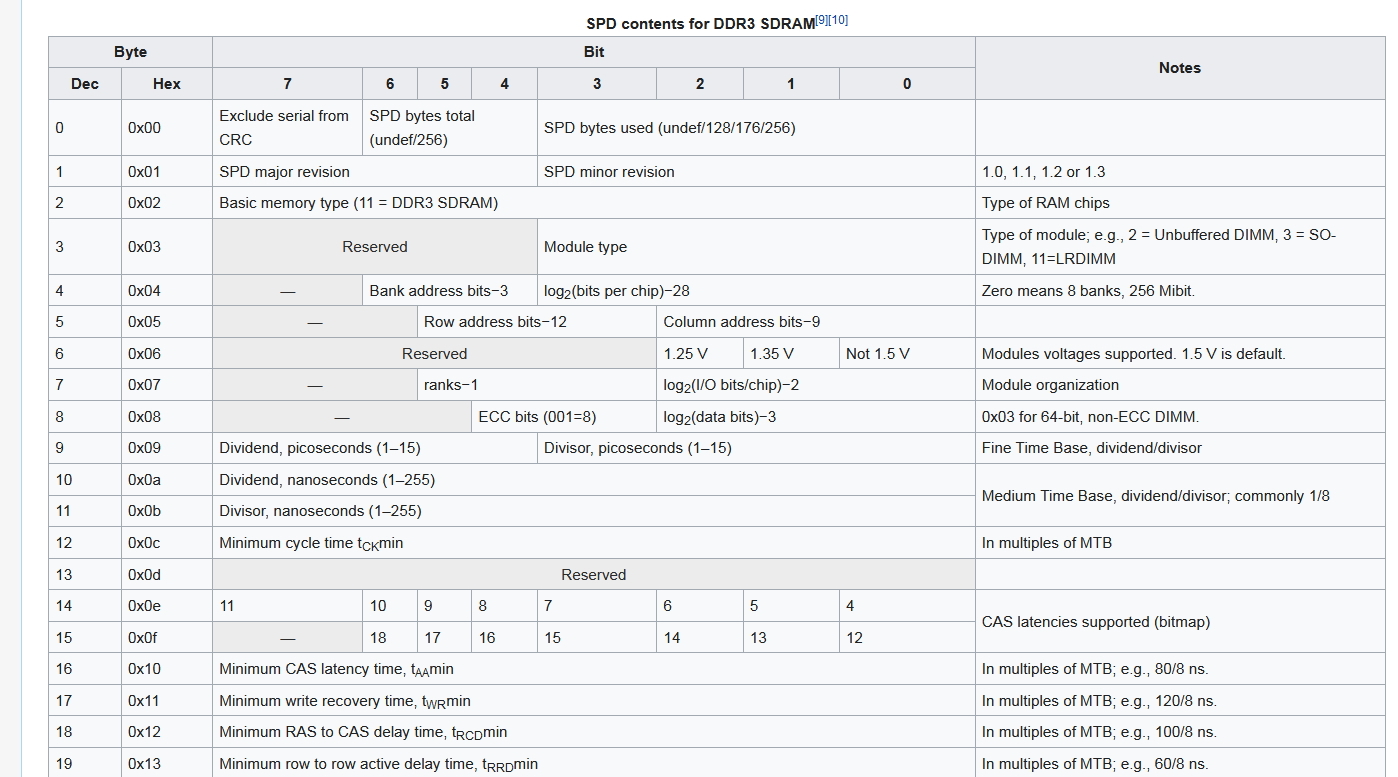The width and height of the screenshot is (1398, 777).
Task: Click the 'Minimum cycle time' cell
Action: coord(311,543)
